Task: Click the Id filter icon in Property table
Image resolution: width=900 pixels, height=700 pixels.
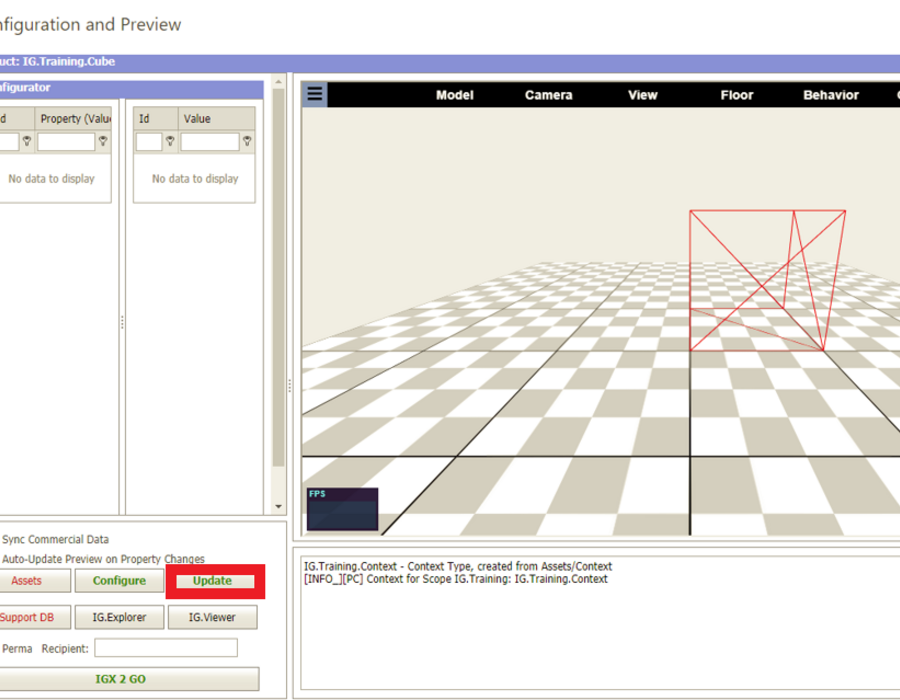Action: pos(26,141)
